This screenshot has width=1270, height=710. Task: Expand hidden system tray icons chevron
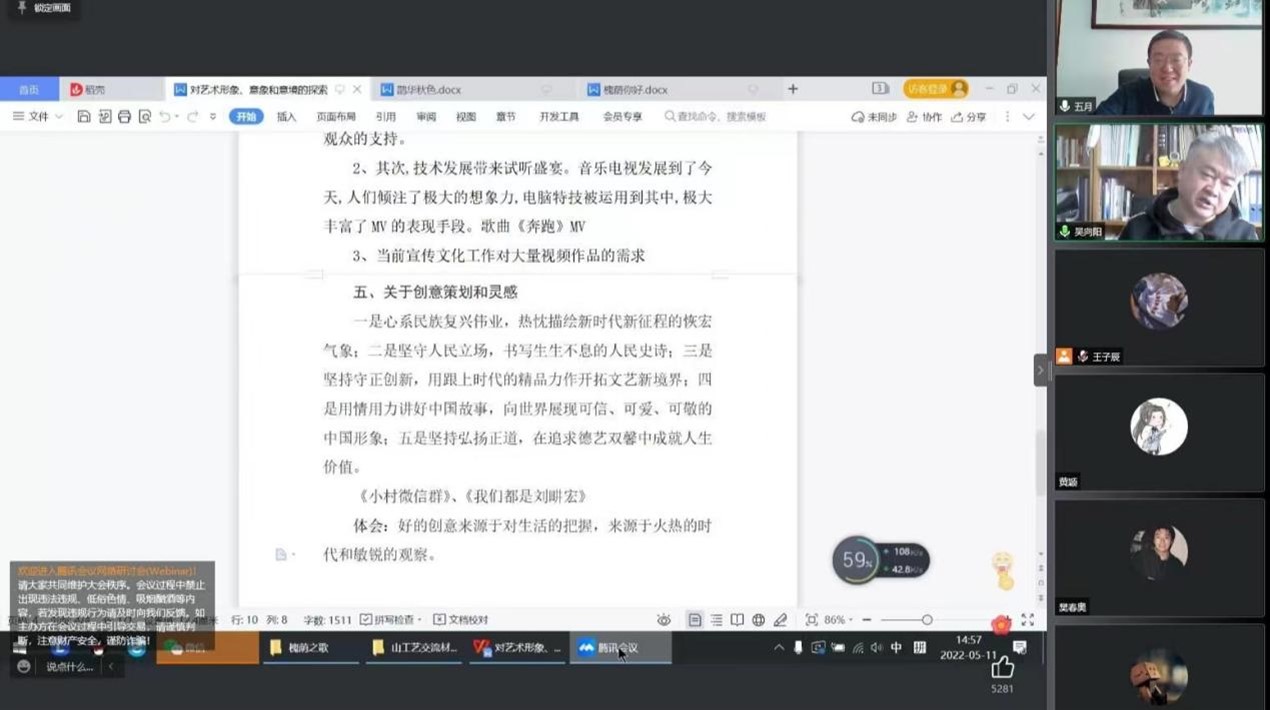(x=778, y=648)
